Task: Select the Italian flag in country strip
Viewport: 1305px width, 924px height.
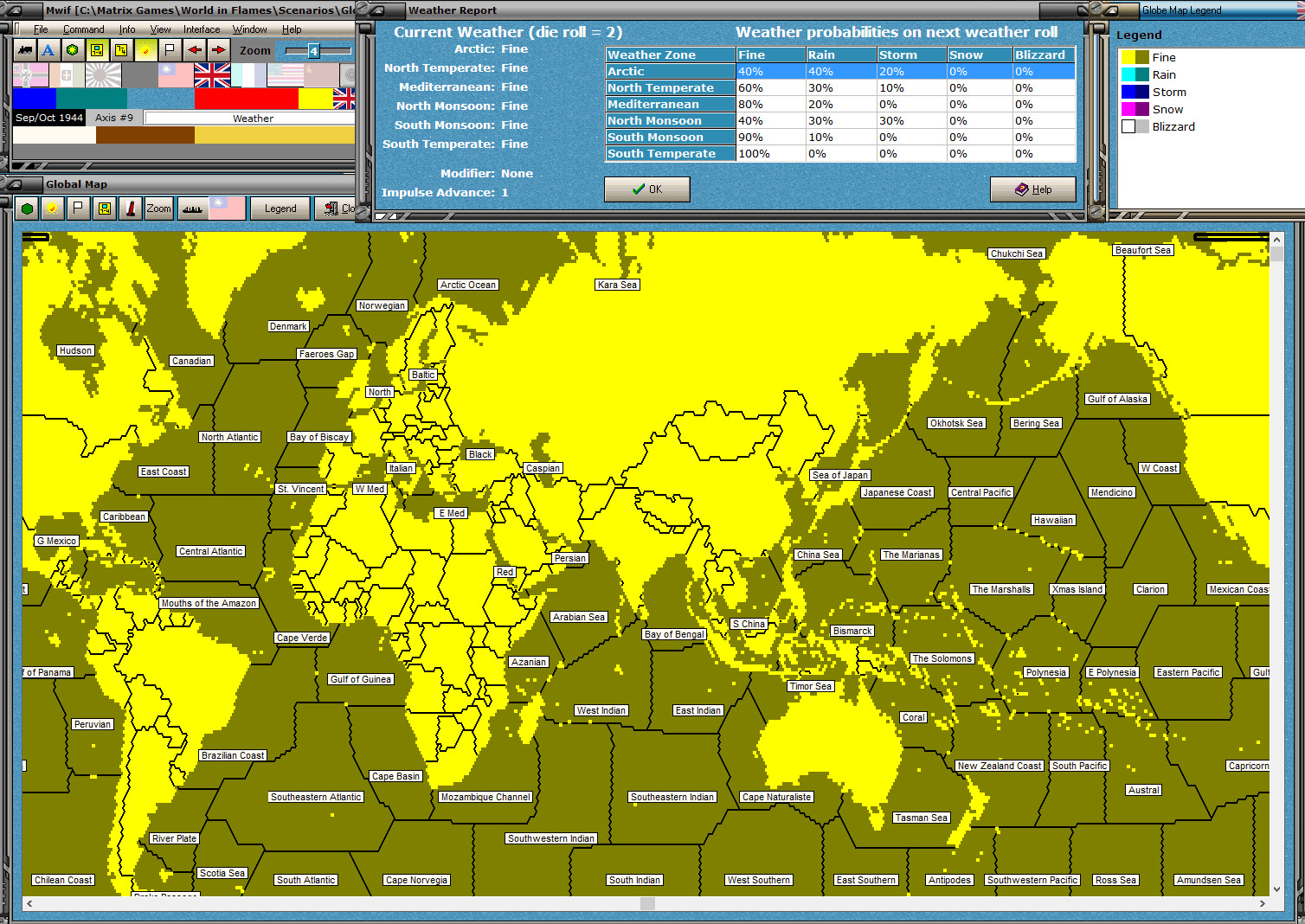Action: (x=67, y=75)
